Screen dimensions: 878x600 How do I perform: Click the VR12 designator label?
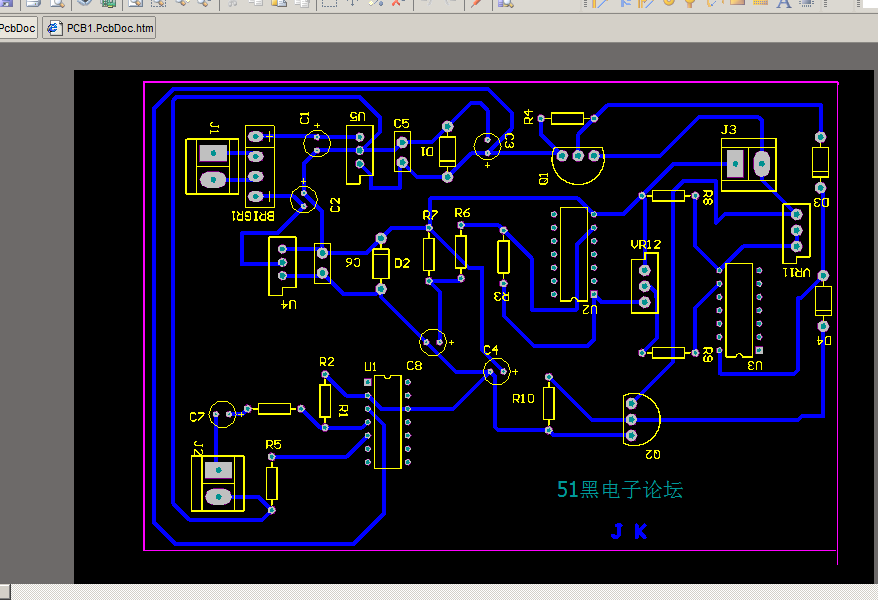click(x=646, y=245)
